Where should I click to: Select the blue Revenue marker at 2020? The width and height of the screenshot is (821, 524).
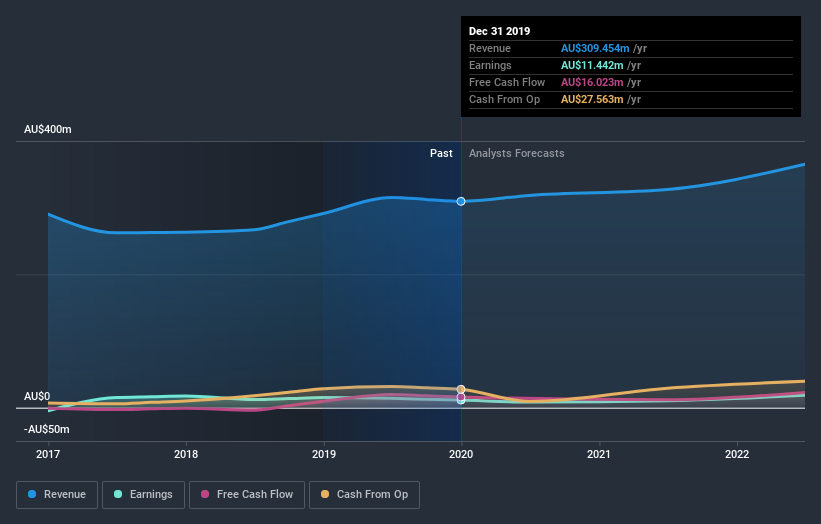461,202
